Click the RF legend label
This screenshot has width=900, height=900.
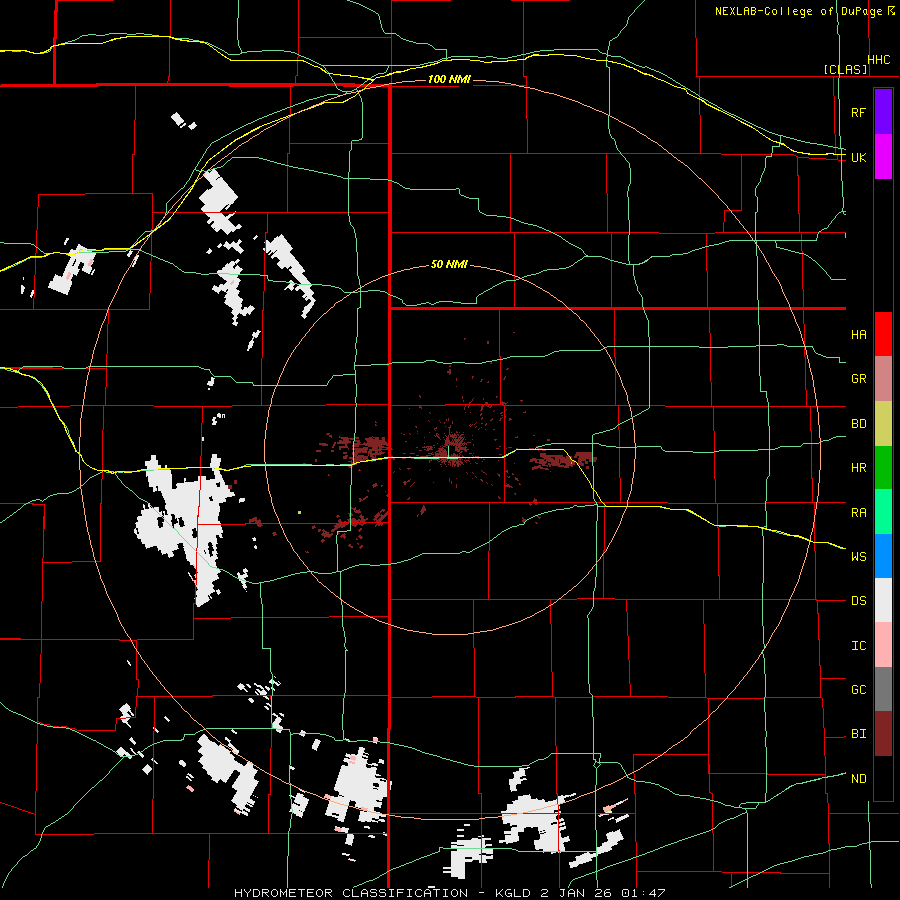pos(858,112)
